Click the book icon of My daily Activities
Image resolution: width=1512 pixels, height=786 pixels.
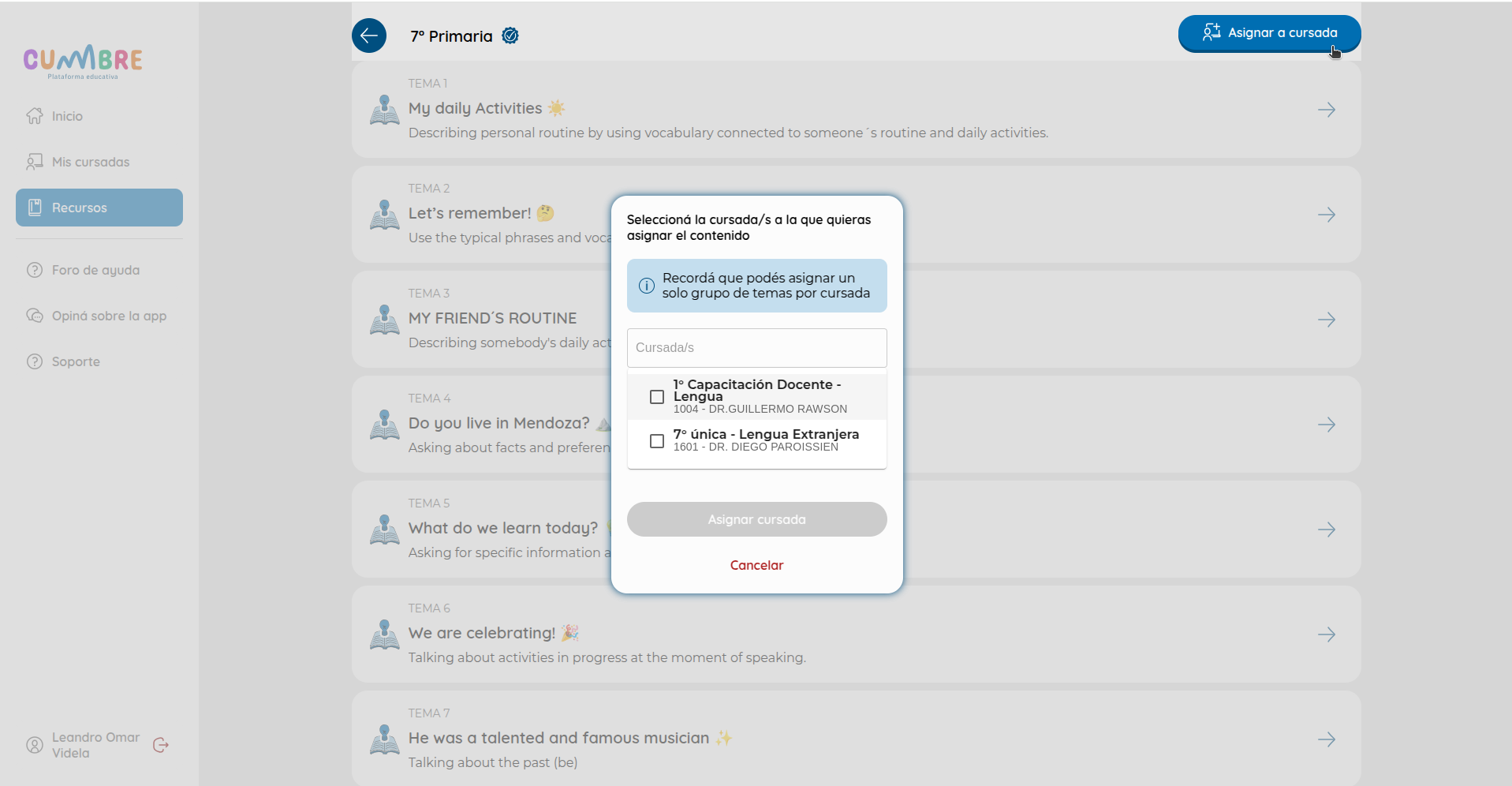pyautogui.click(x=385, y=110)
